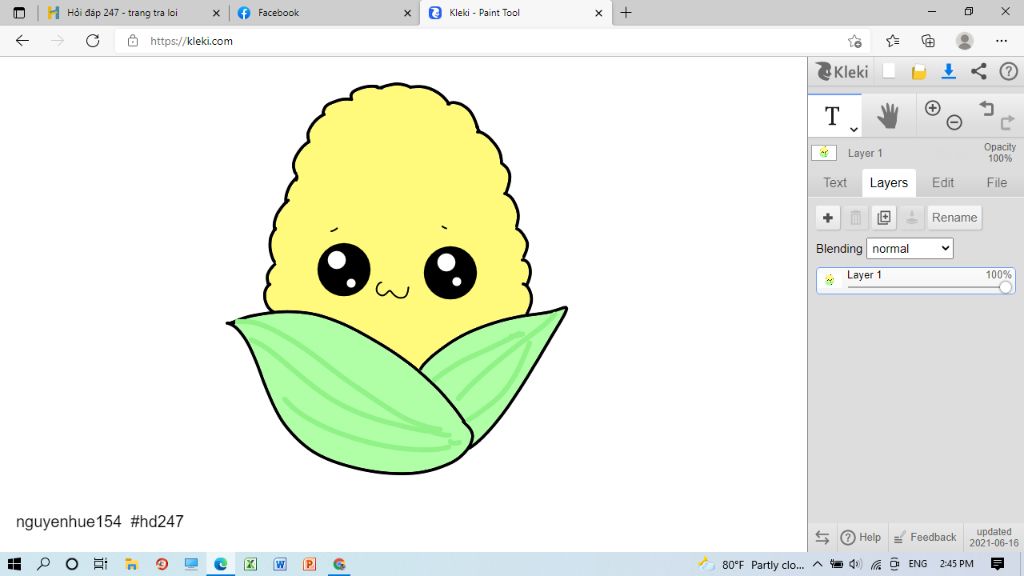
Task: Merge layer down with the merge icon
Action: [912, 217]
